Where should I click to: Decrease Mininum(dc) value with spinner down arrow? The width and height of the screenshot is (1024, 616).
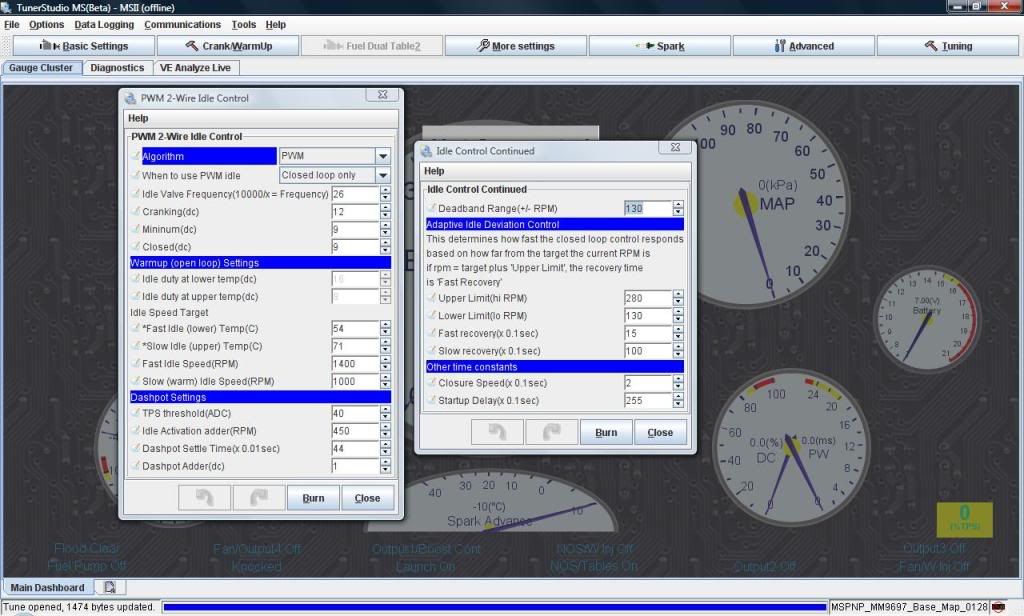385,233
